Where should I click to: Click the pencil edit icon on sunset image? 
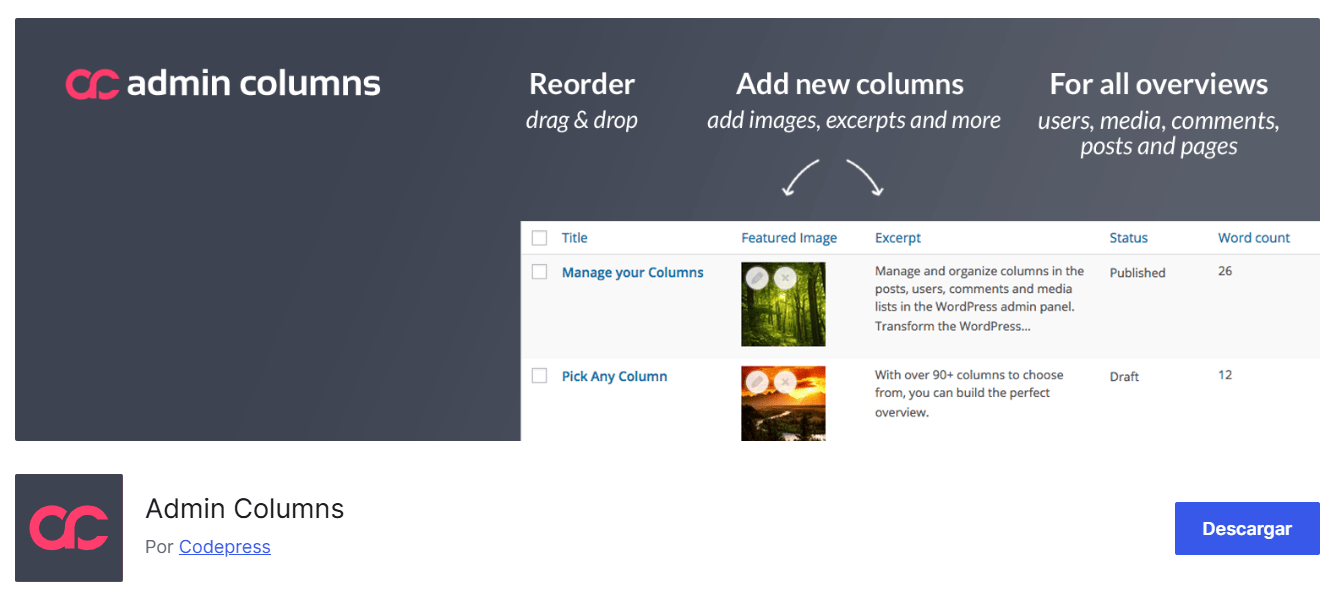[757, 381]
